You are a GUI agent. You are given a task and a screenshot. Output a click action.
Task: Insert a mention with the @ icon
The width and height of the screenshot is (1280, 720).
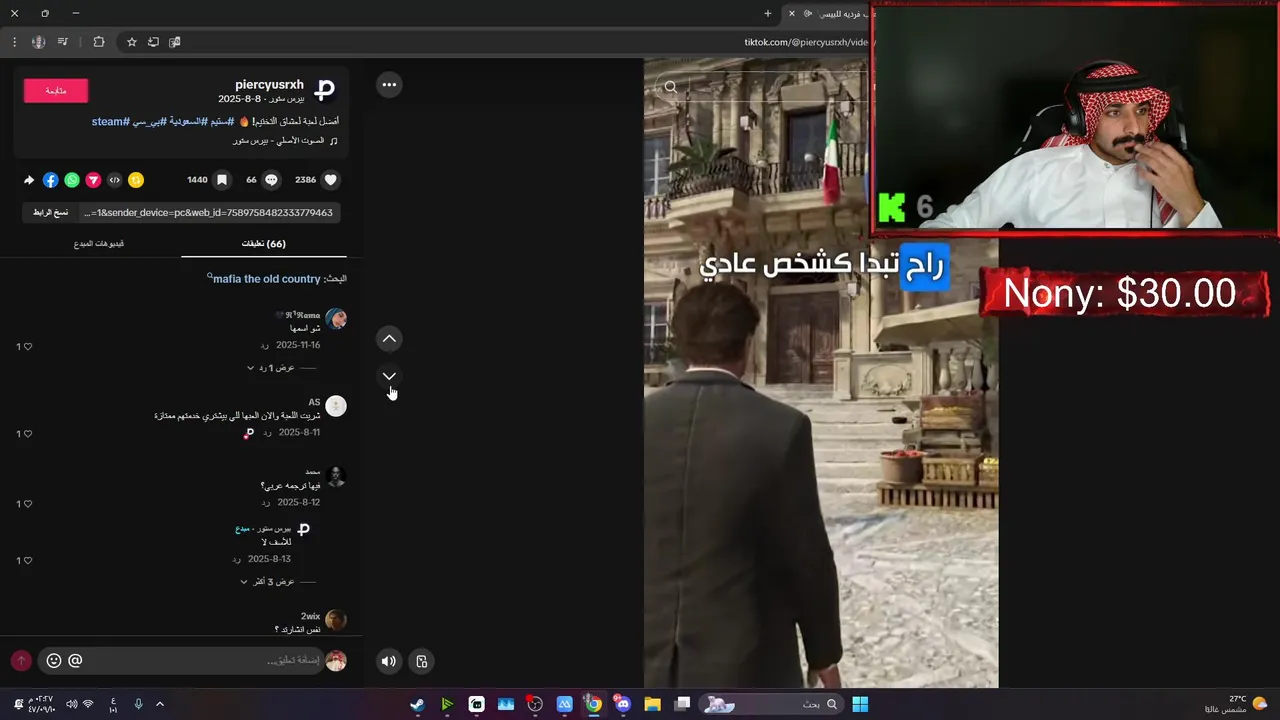(75, 660)
